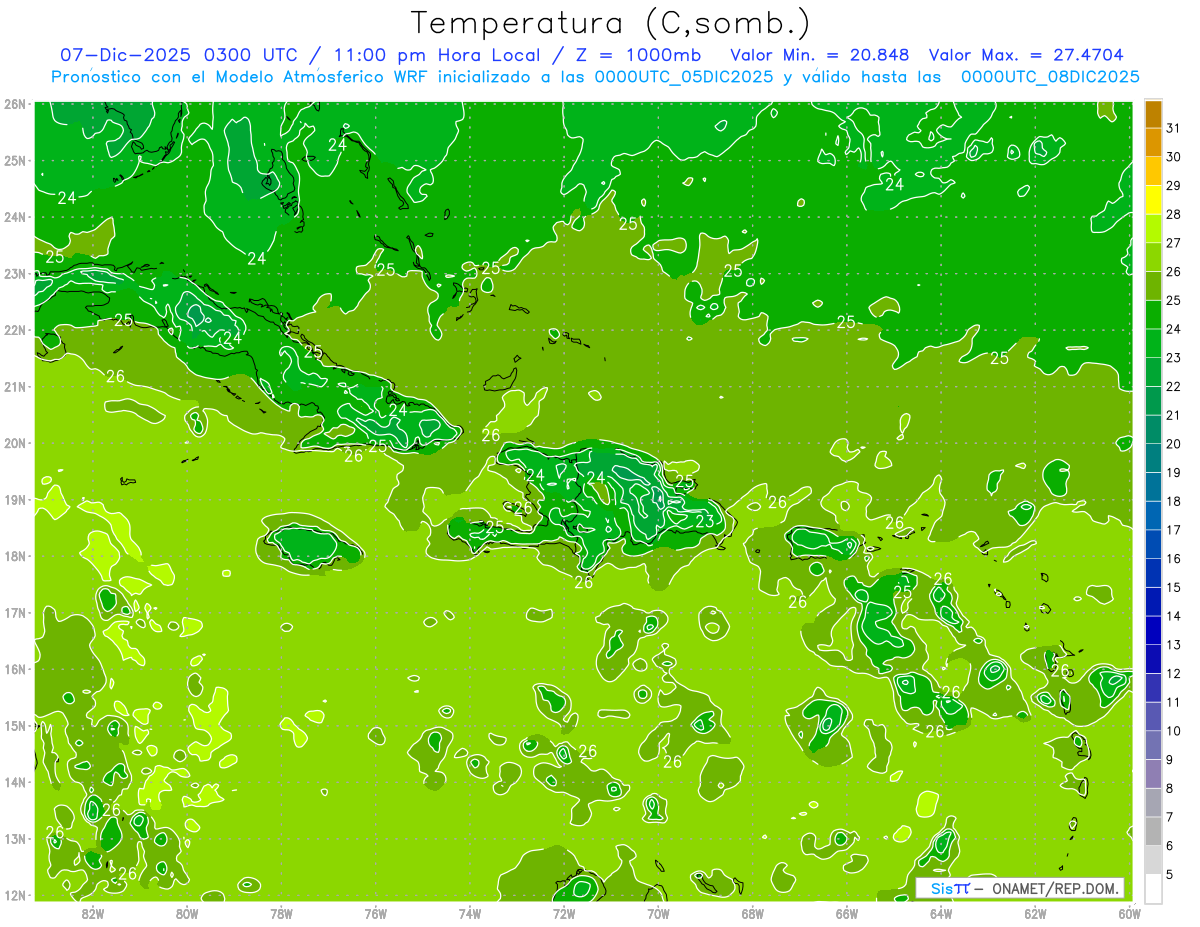1200x927 pixels.
Task: Click the "17N" latitude label
Action: [x=15, y=612]
